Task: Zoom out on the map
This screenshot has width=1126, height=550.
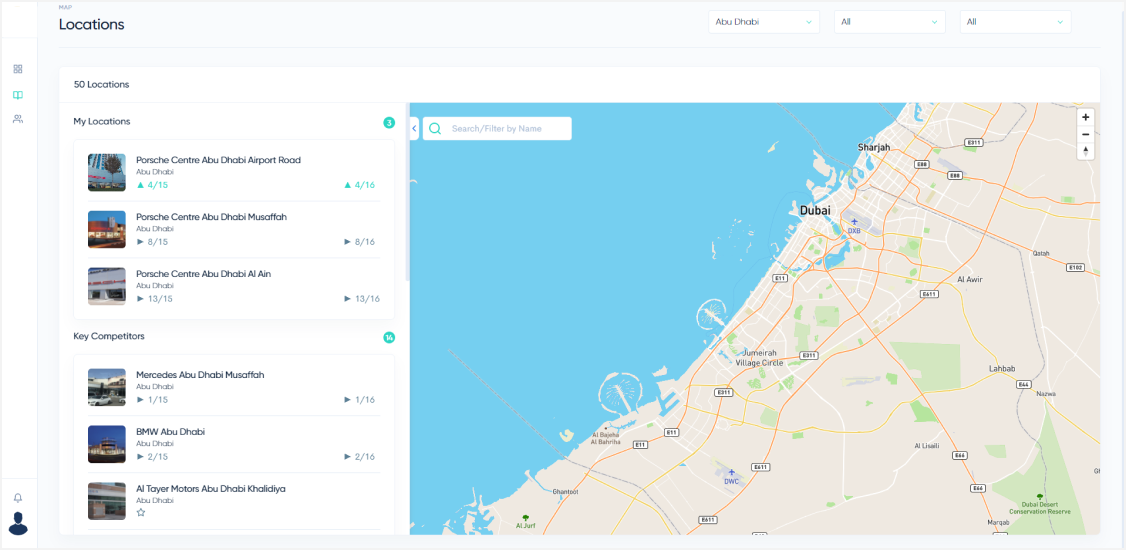Action: click(1086, 134)
